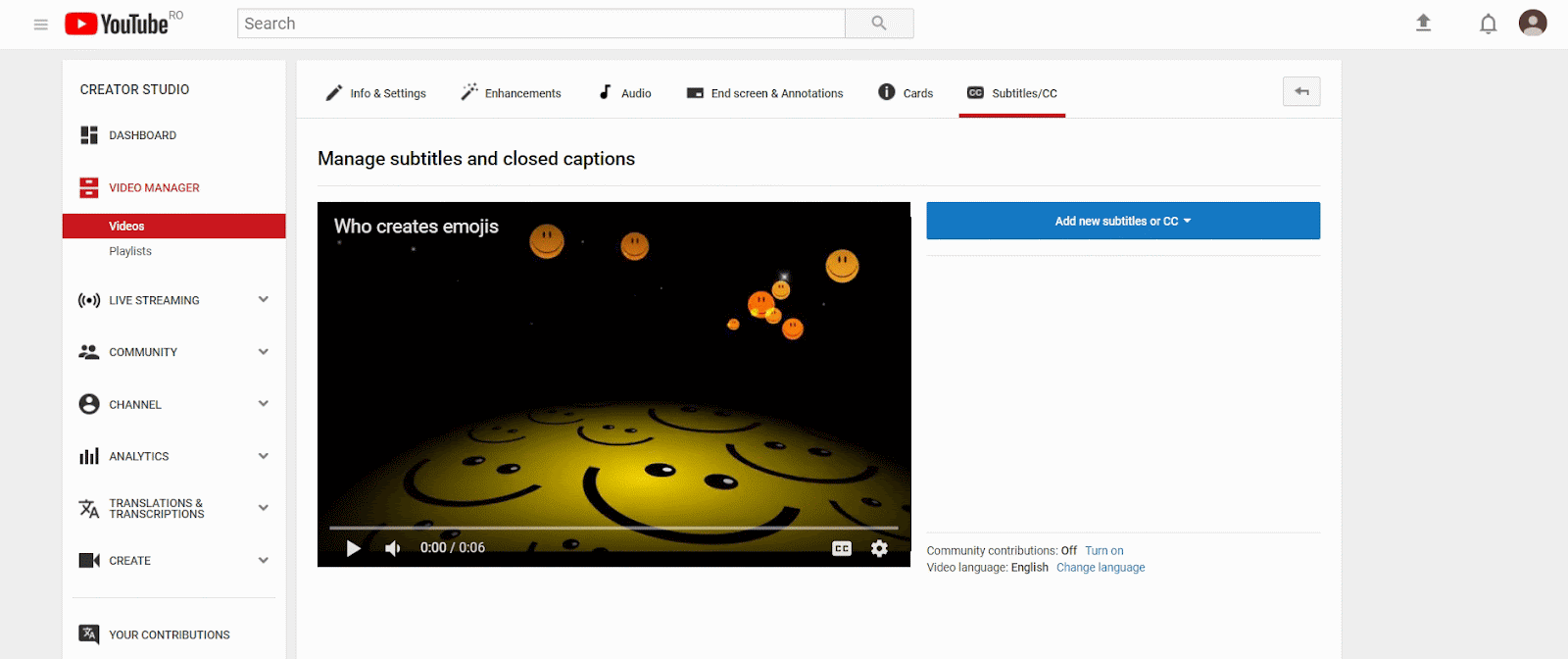This screenshot has width=1568, height=659.
Task: Click the video progress bar
Action: [x=613, y=528]
